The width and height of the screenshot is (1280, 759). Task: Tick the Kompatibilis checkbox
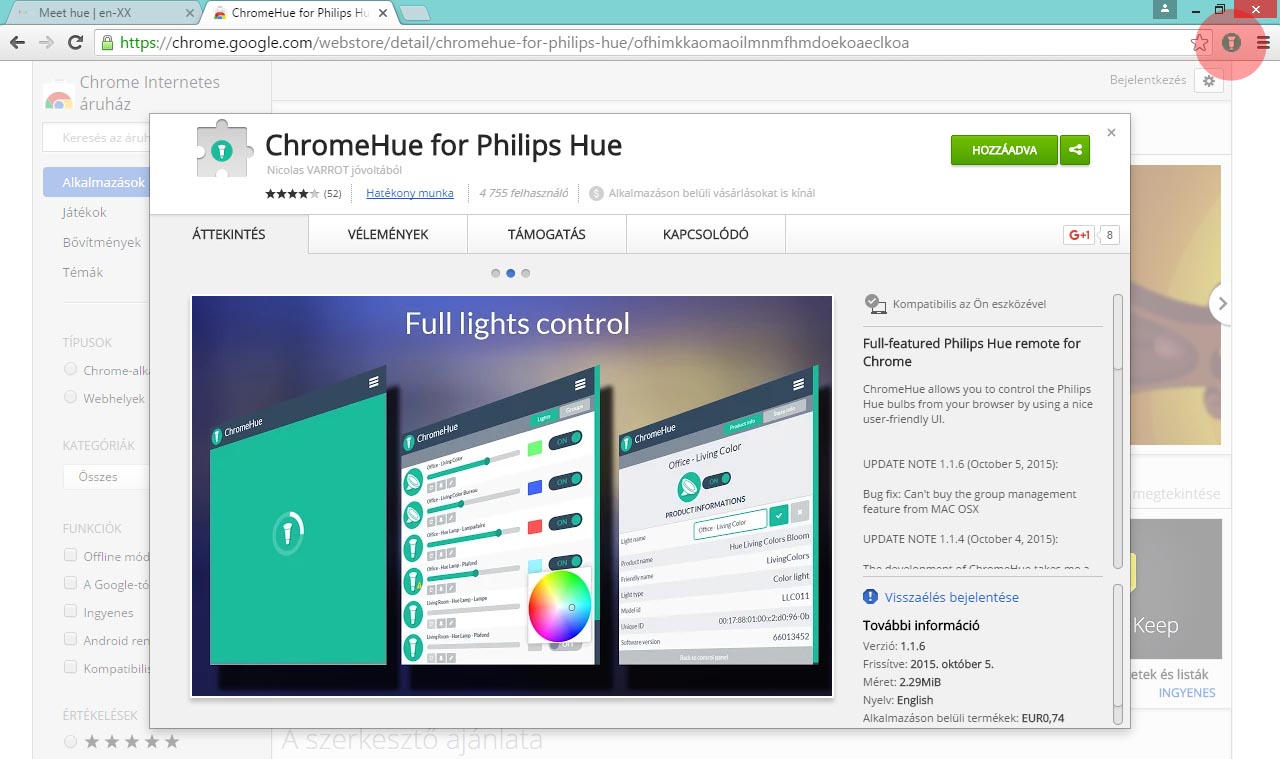click(70, 667)
